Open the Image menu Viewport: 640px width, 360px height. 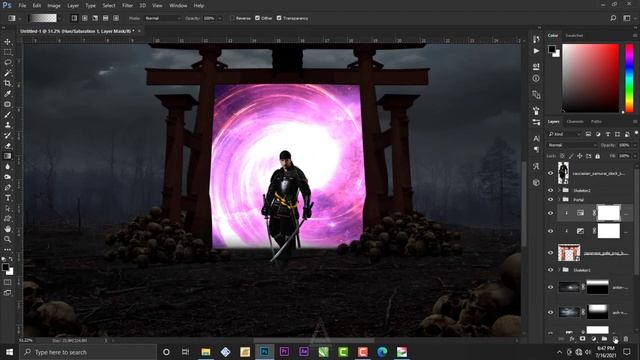click(x=54, y=6)
